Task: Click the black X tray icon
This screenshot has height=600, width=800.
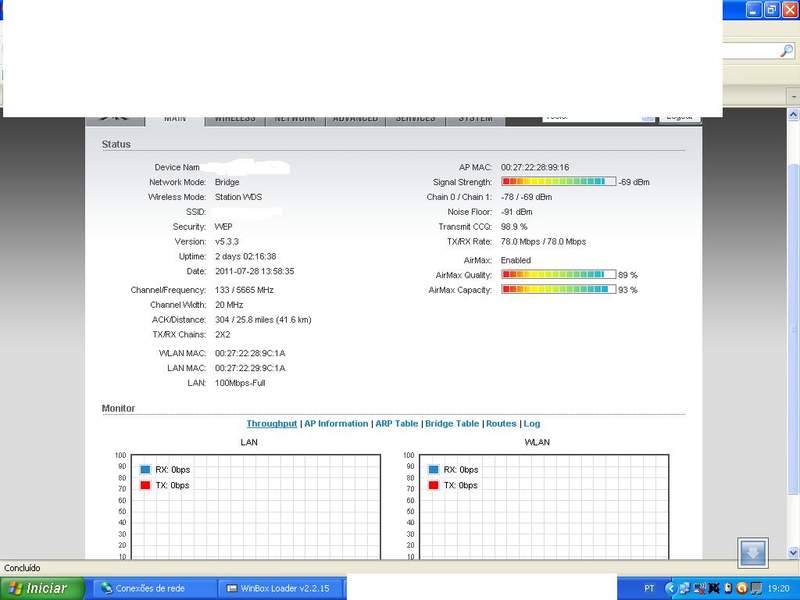Action: 714,588
